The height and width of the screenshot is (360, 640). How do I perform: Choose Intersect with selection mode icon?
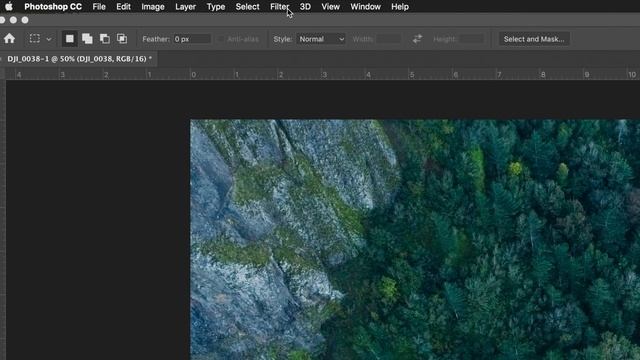(122, 39)
